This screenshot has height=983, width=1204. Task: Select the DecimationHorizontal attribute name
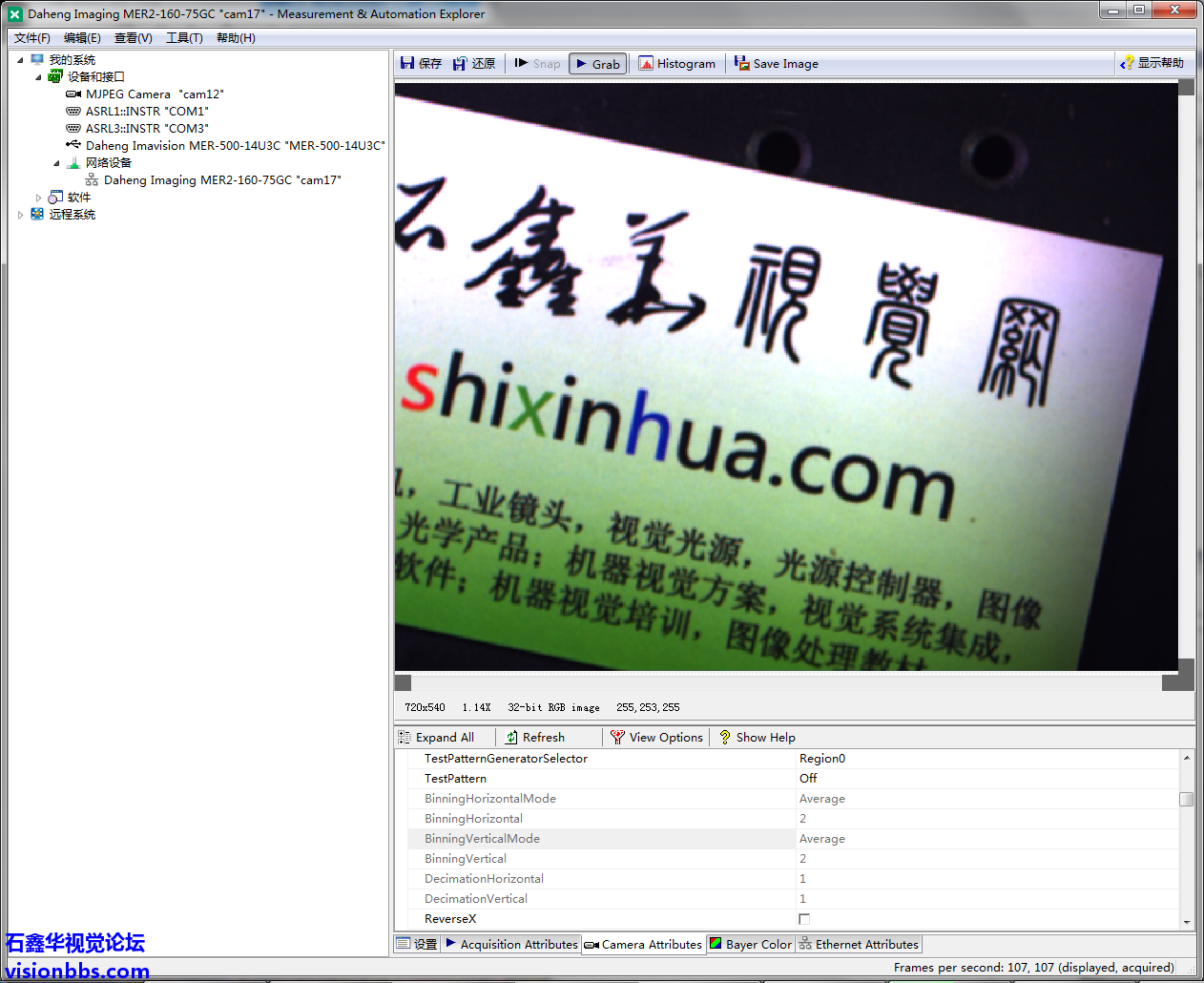click(x=484, y=879)
